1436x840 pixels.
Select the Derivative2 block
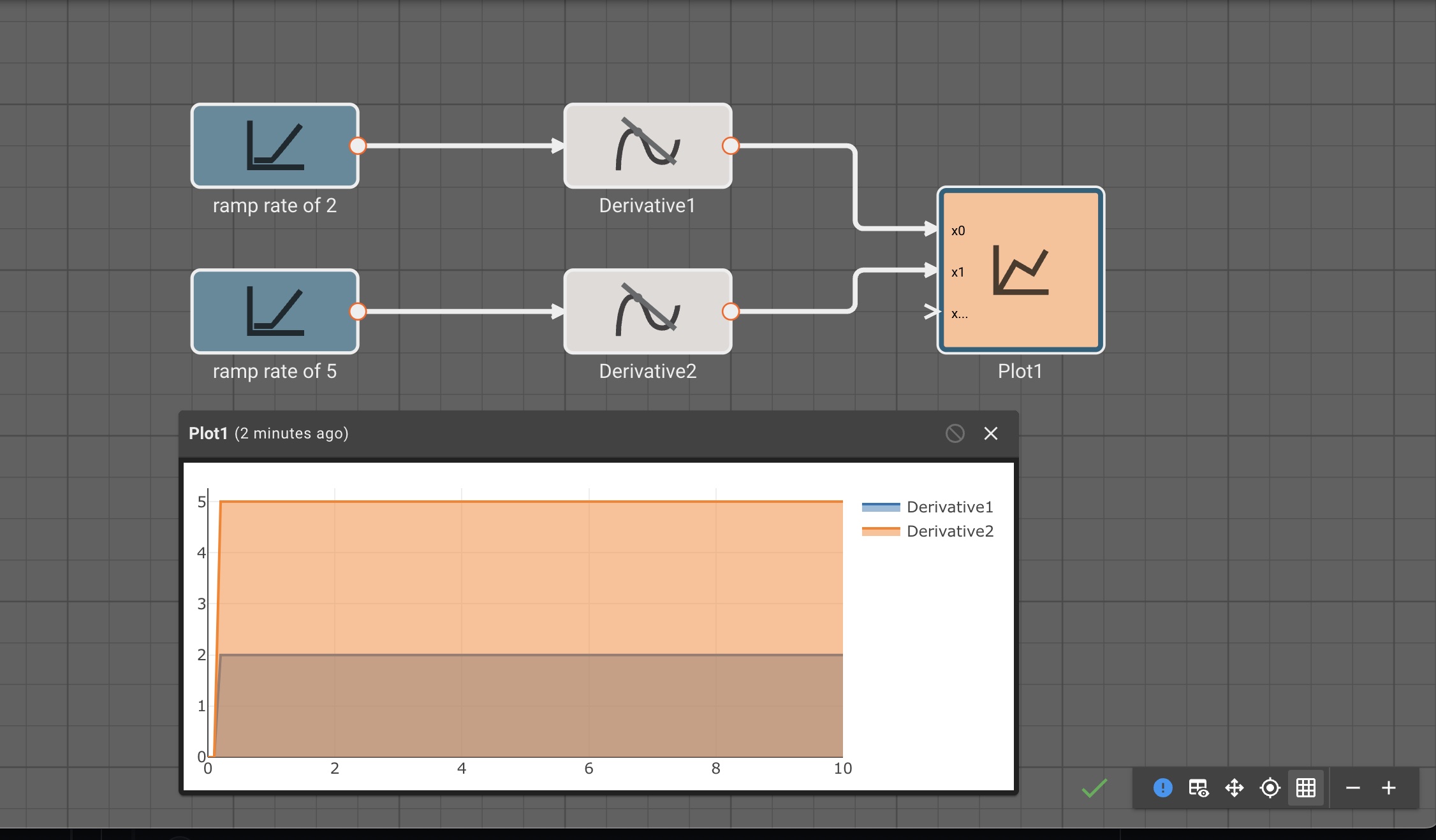point(648,312)
